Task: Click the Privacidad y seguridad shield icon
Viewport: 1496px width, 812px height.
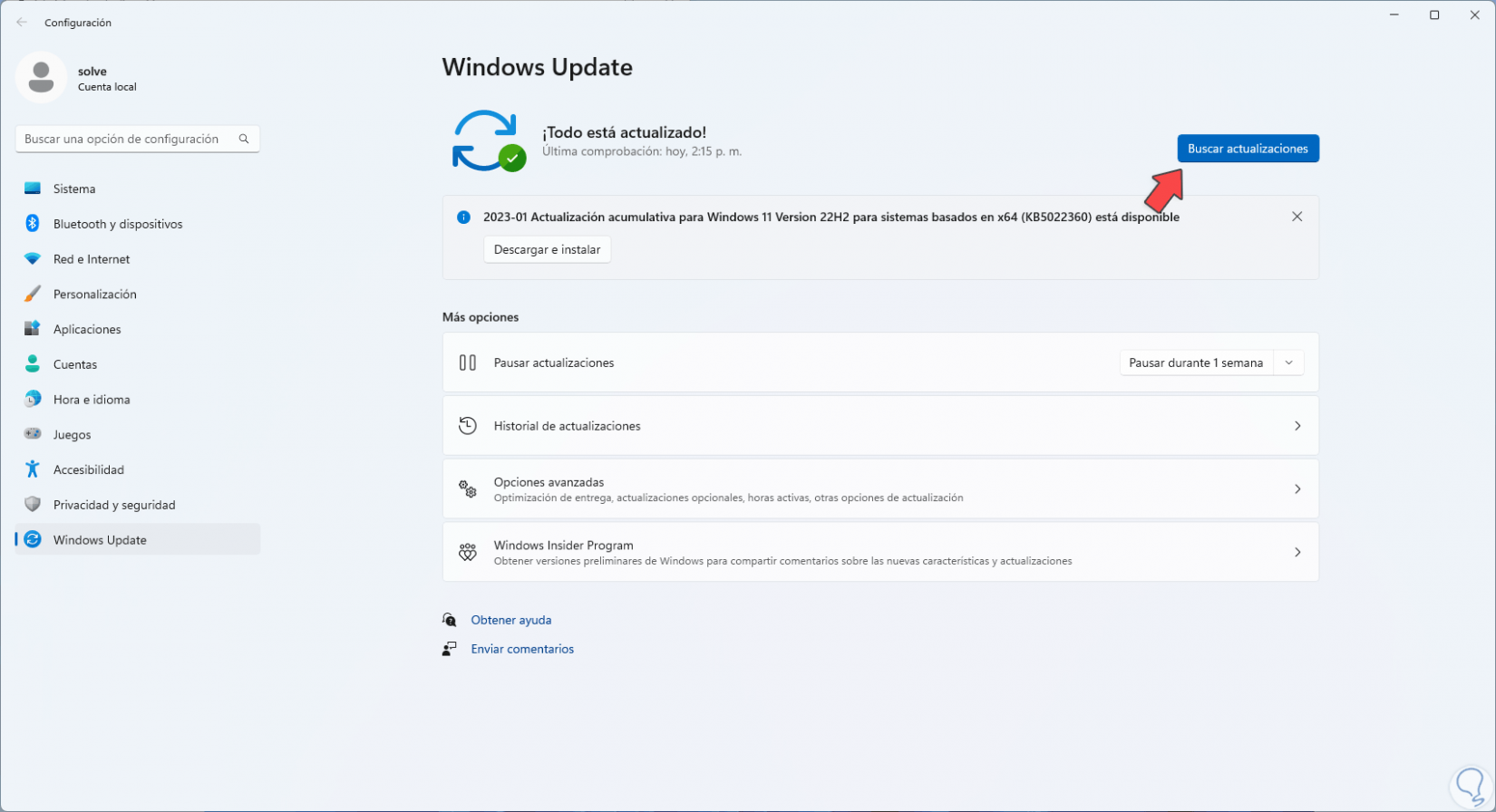Action: coord(33,505)
